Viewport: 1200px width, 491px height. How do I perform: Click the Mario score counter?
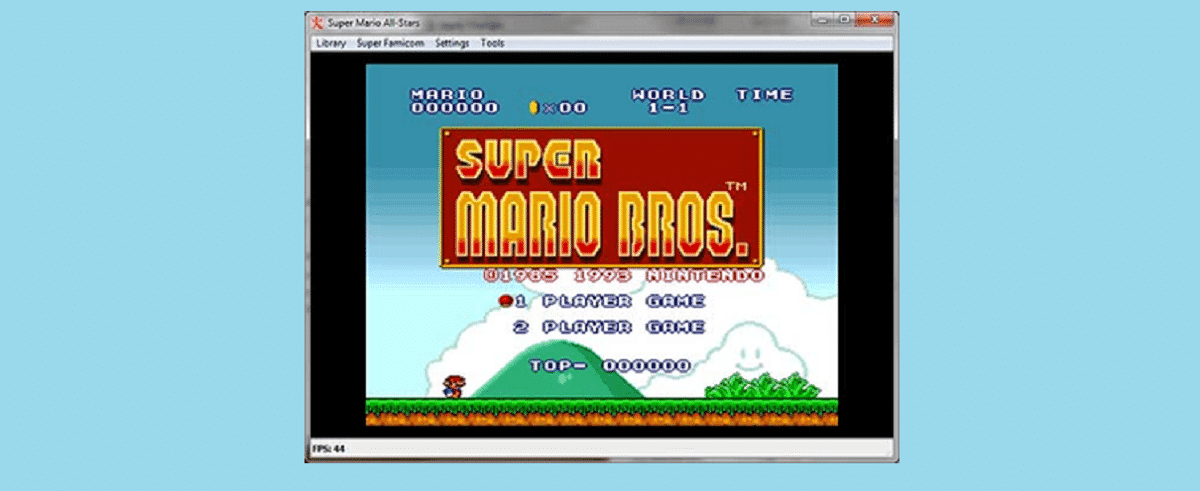(454, 101)
